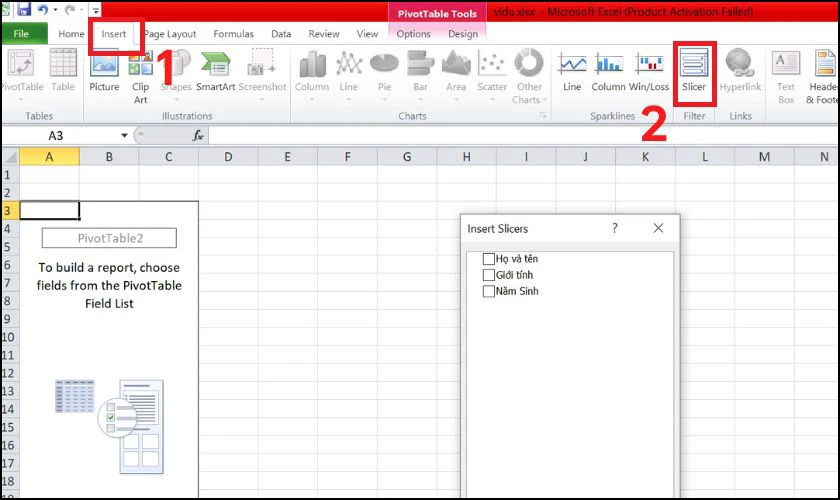This screenshot has width=840, height=500.
Task: Insert a Table from the ribbon
Action: 63,71
